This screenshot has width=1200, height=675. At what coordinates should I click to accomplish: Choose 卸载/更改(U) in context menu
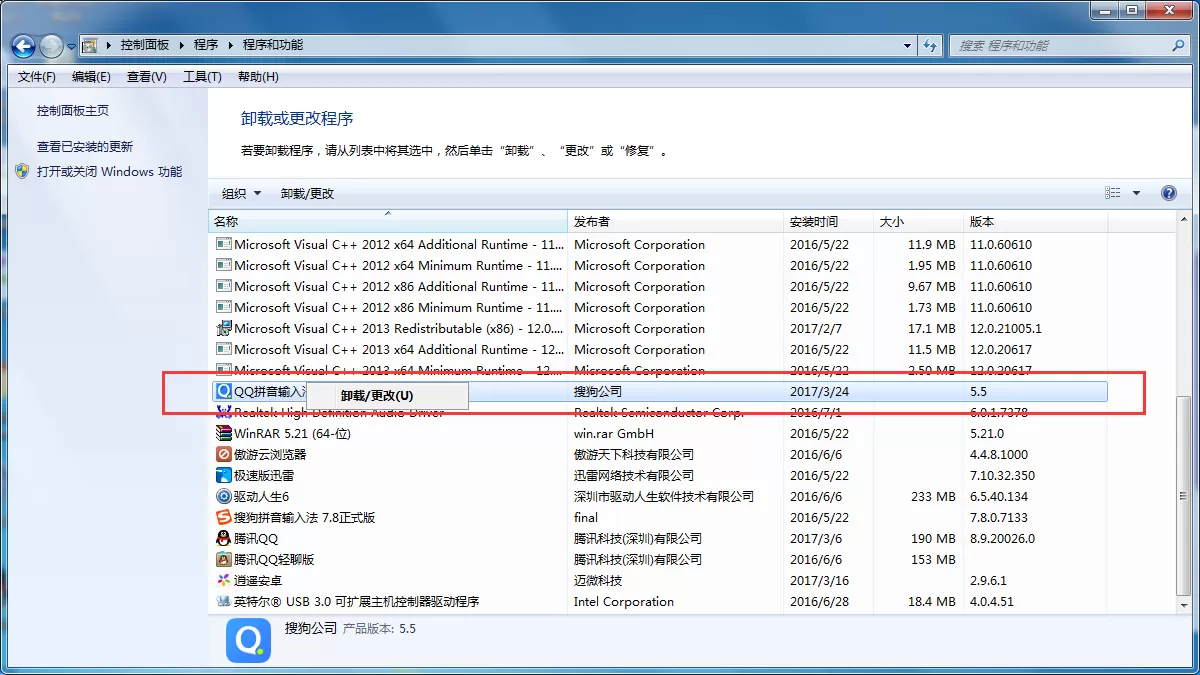click(387, 396)
